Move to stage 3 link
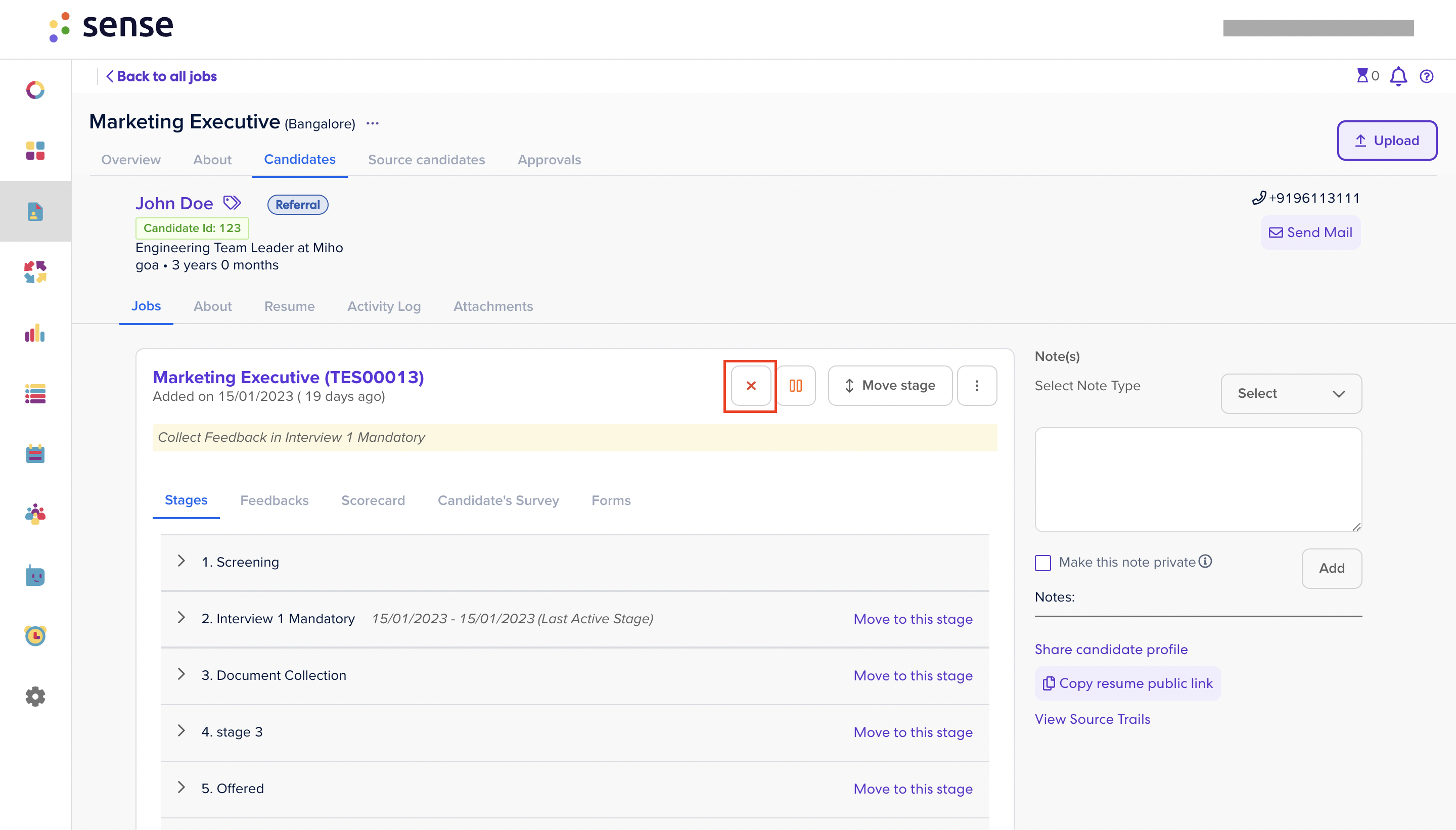The width and height of the screenshot is (1456, 830). click(913, 732)
